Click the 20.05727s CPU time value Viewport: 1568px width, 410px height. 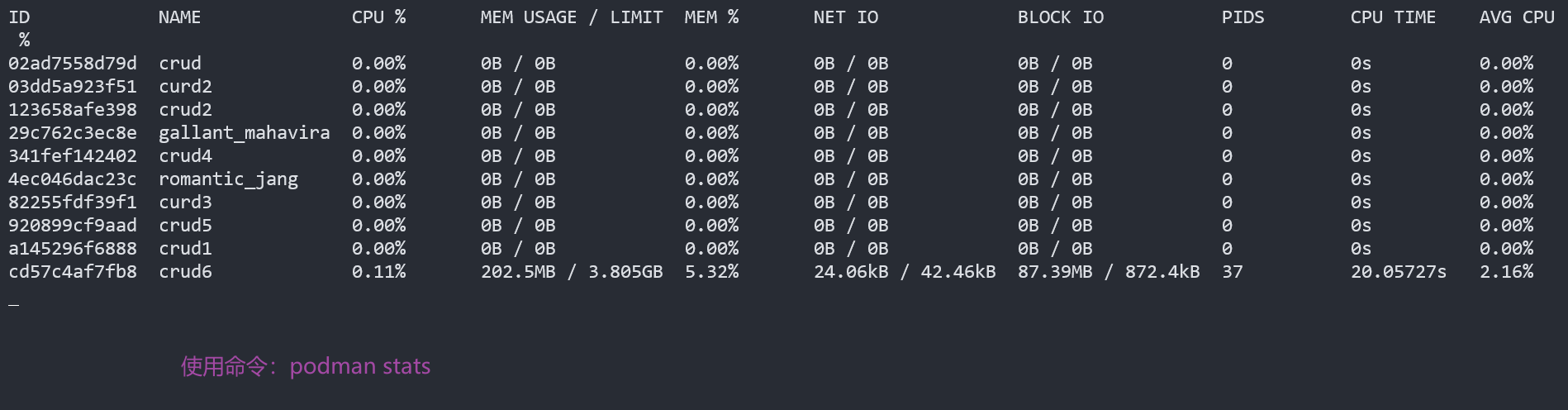coord(1398,272)
